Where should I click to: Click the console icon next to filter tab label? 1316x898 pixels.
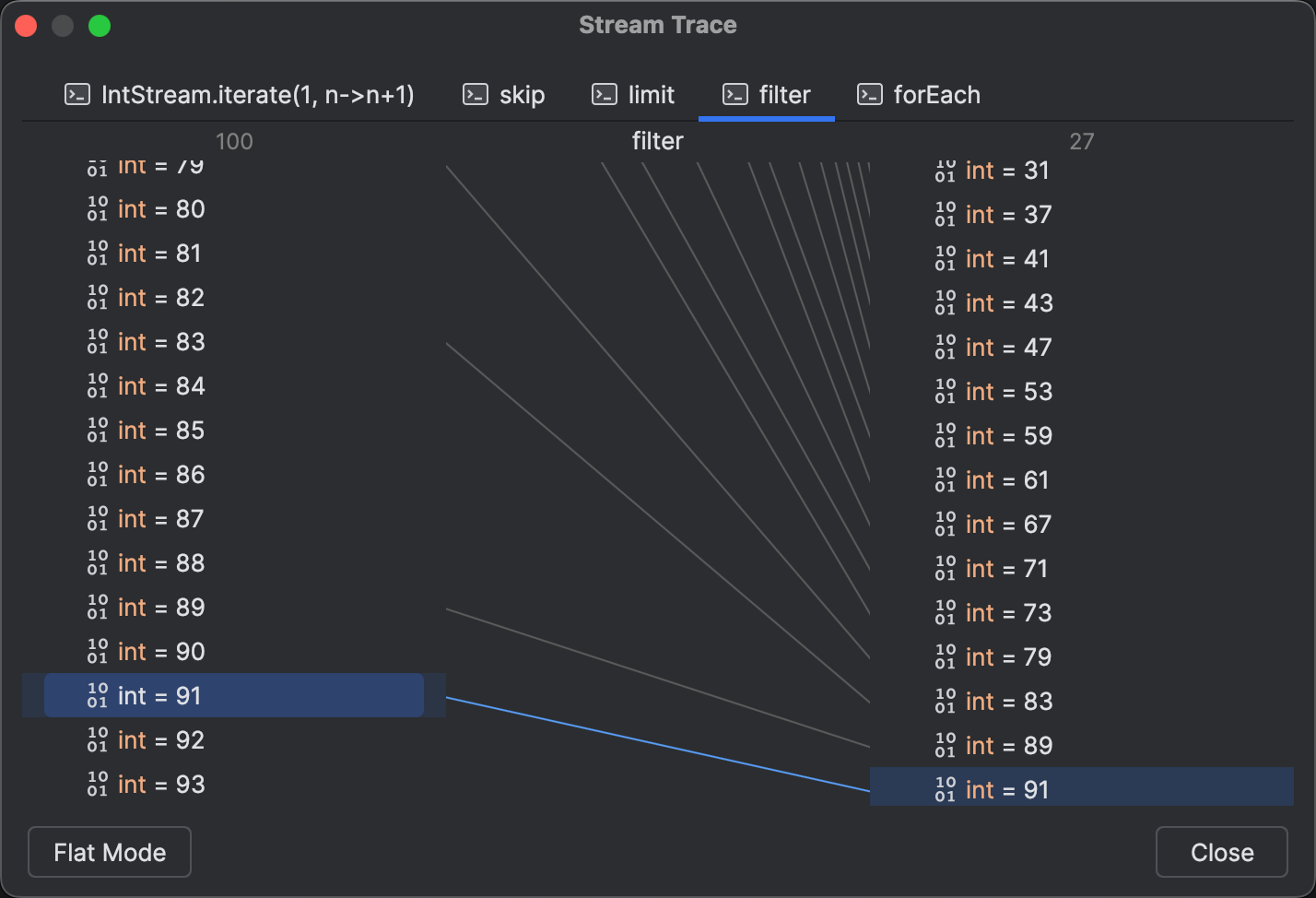[x=734, y=94]
